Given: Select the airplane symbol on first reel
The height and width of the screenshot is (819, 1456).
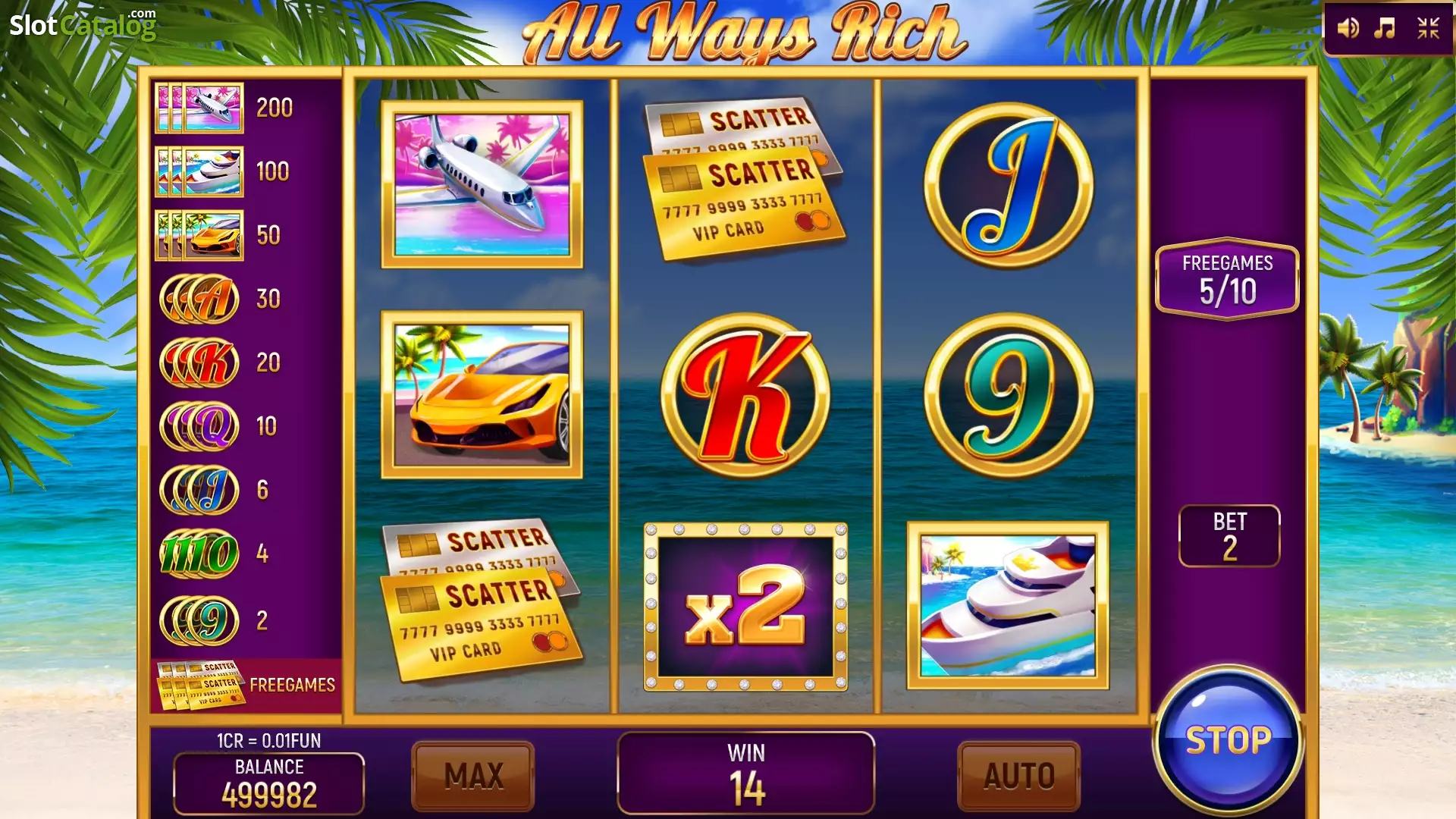Looking at the screenshot, I should [482, 184].
